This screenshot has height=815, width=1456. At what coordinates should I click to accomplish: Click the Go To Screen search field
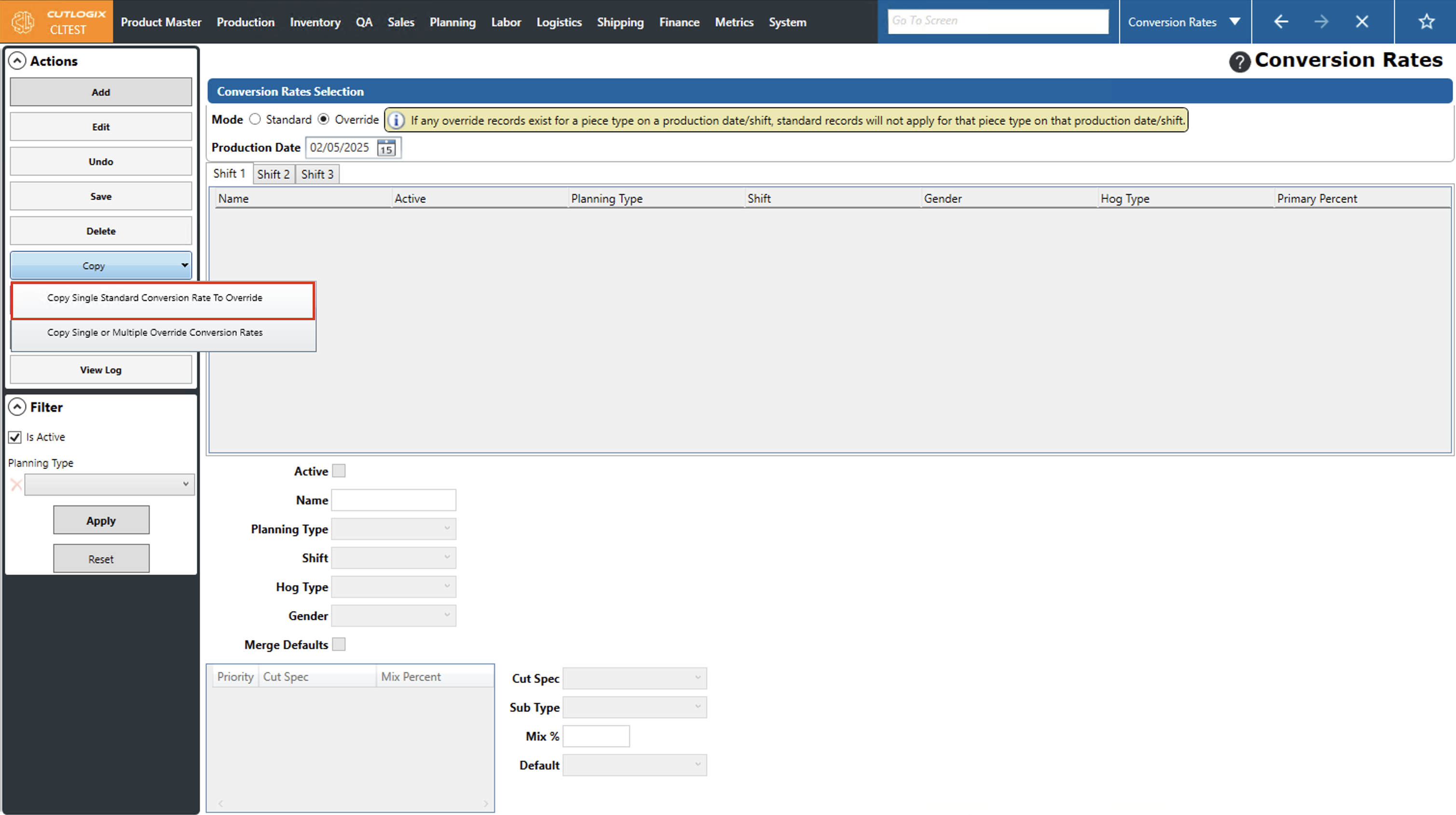click(x=998, y=21)
